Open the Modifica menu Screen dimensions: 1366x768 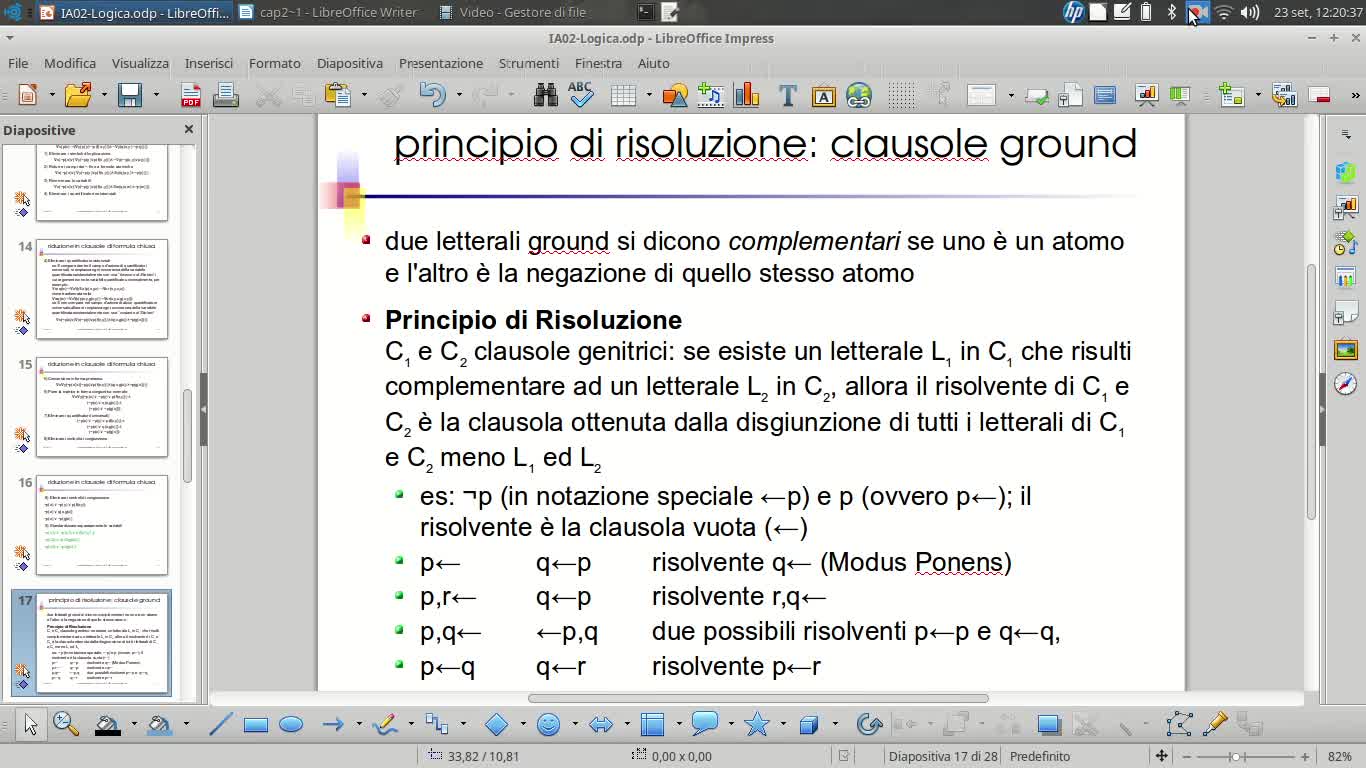point(70,63)
